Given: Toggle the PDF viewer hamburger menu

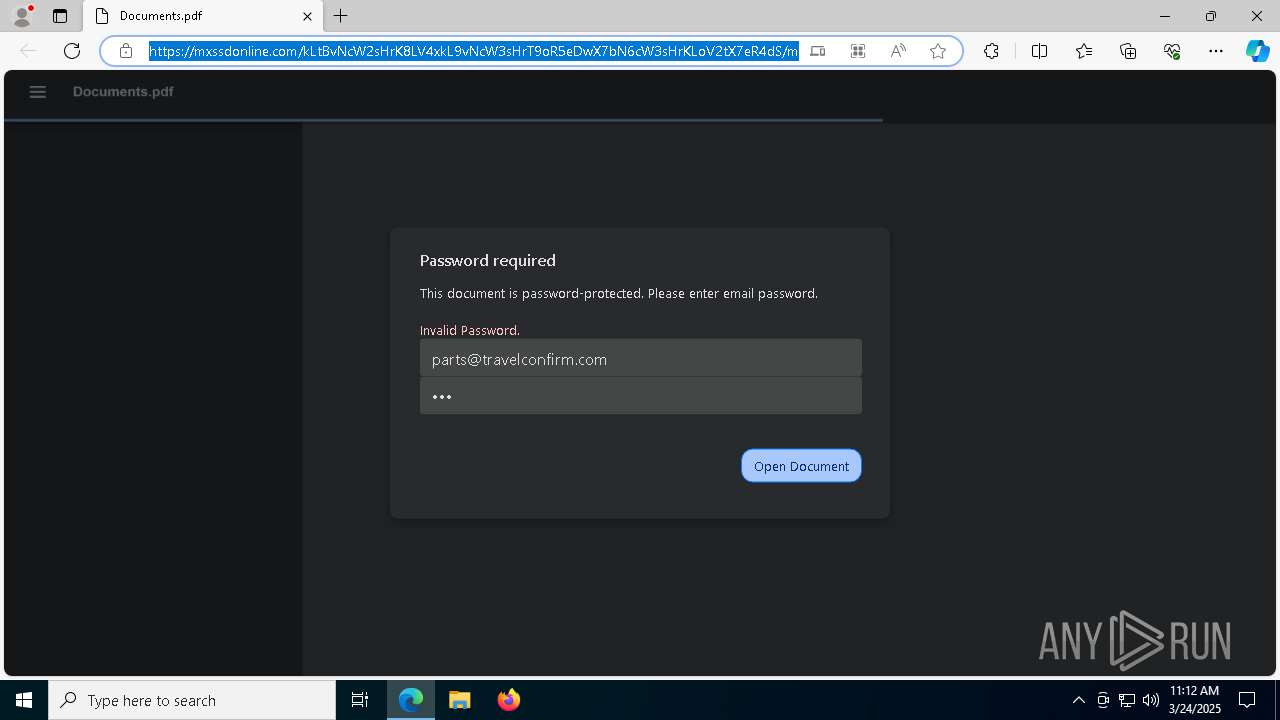Looking at the screenshot, I should coord(38,92).
